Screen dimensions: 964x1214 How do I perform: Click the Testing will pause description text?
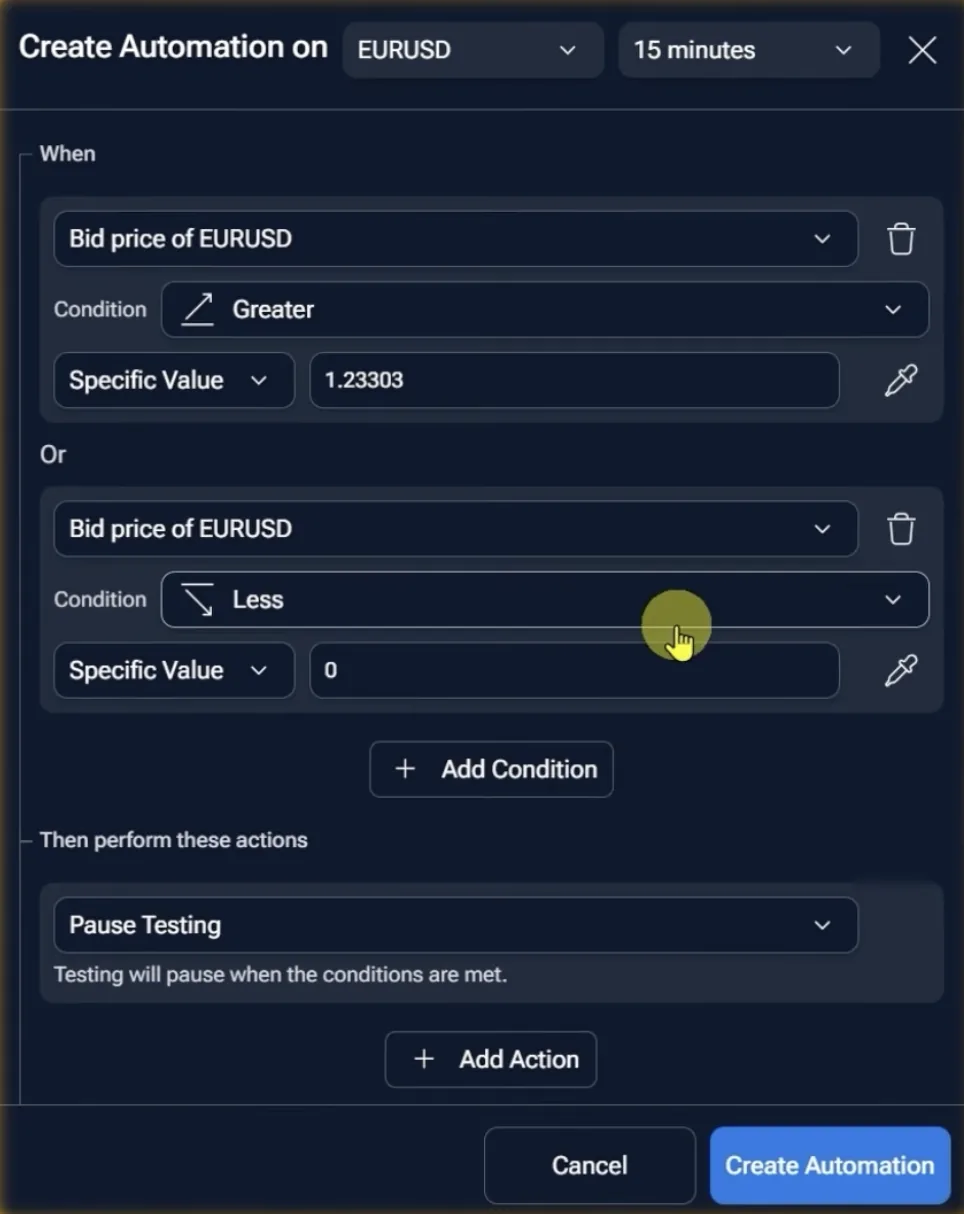281,974
